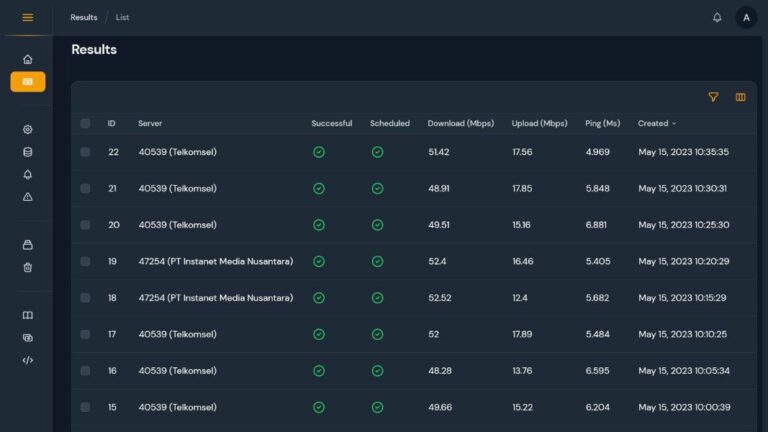Image resolution: width=768 pixels, height=432 pixels.
Task: View notifications via top bar bell
Action: [717, 17]
